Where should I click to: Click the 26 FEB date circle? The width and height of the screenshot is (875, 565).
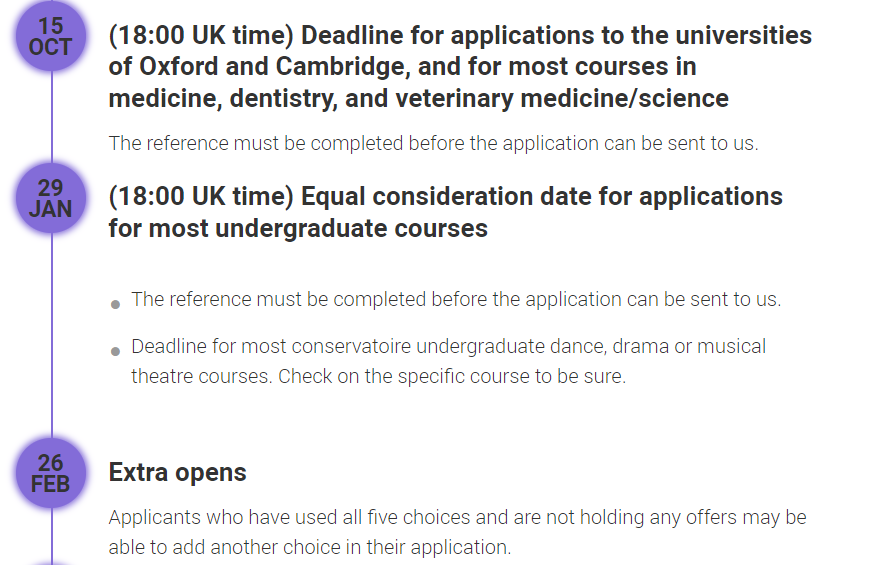point(50,473)
